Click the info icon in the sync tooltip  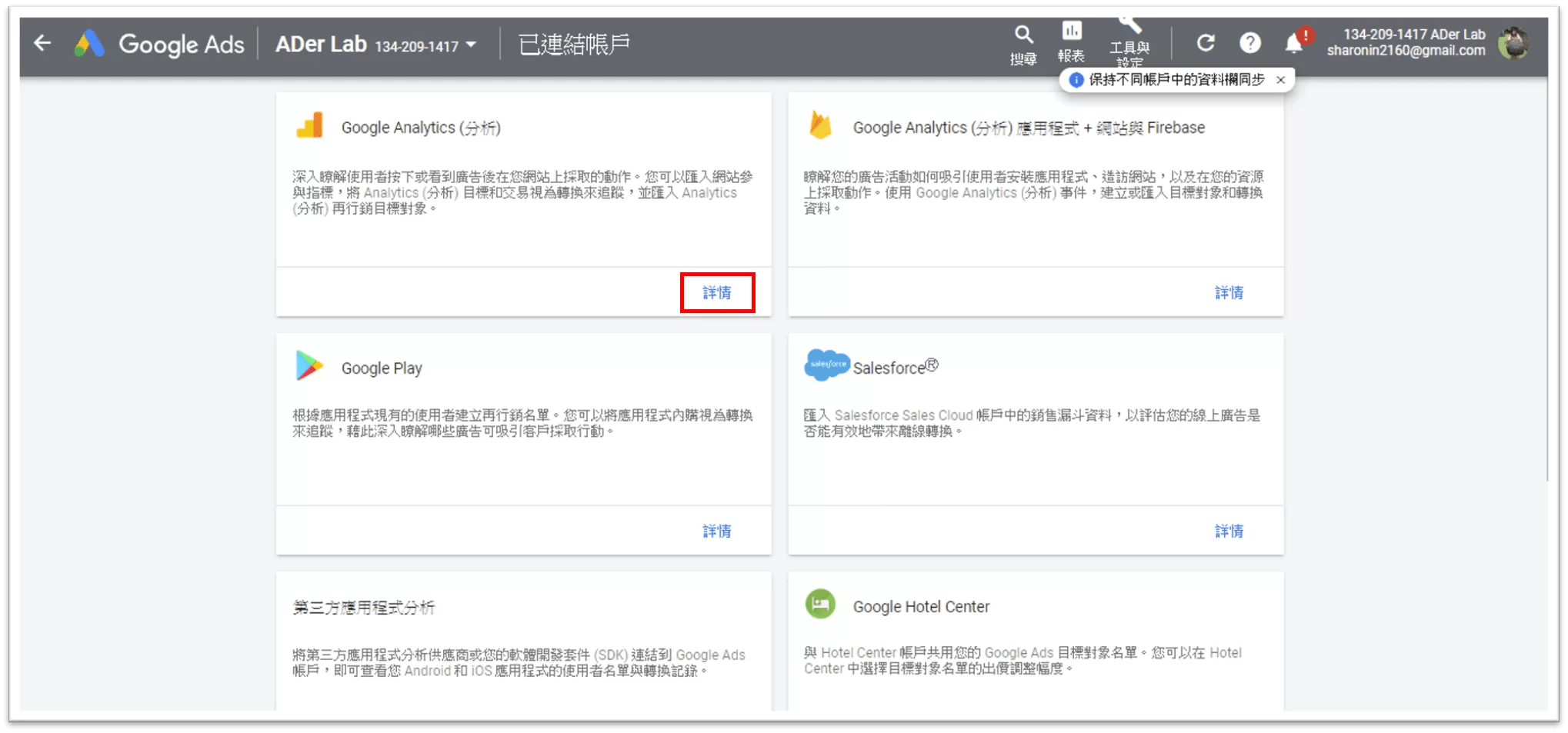pos(1076,80)
